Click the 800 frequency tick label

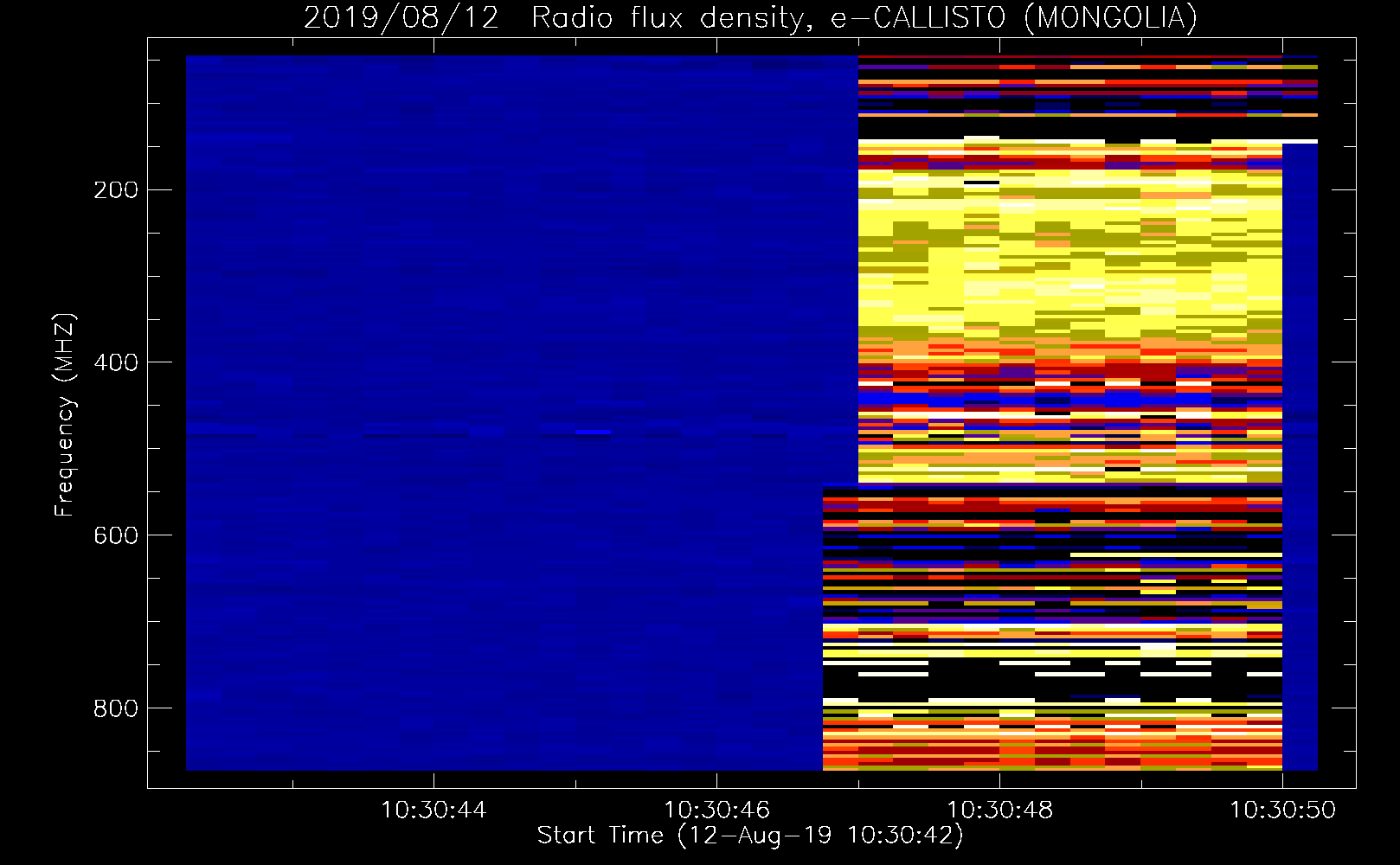tap(116, 708)
